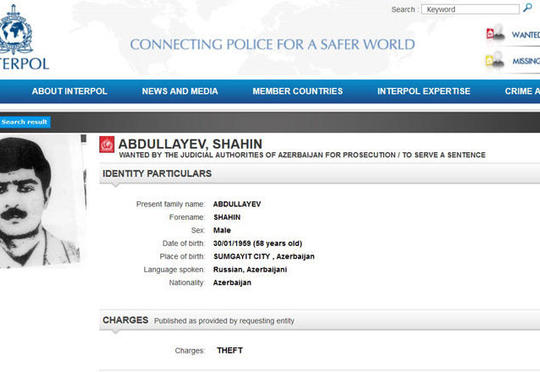Collapse the Identity Particulars section header
540x372 pixels.
[320, 174]
